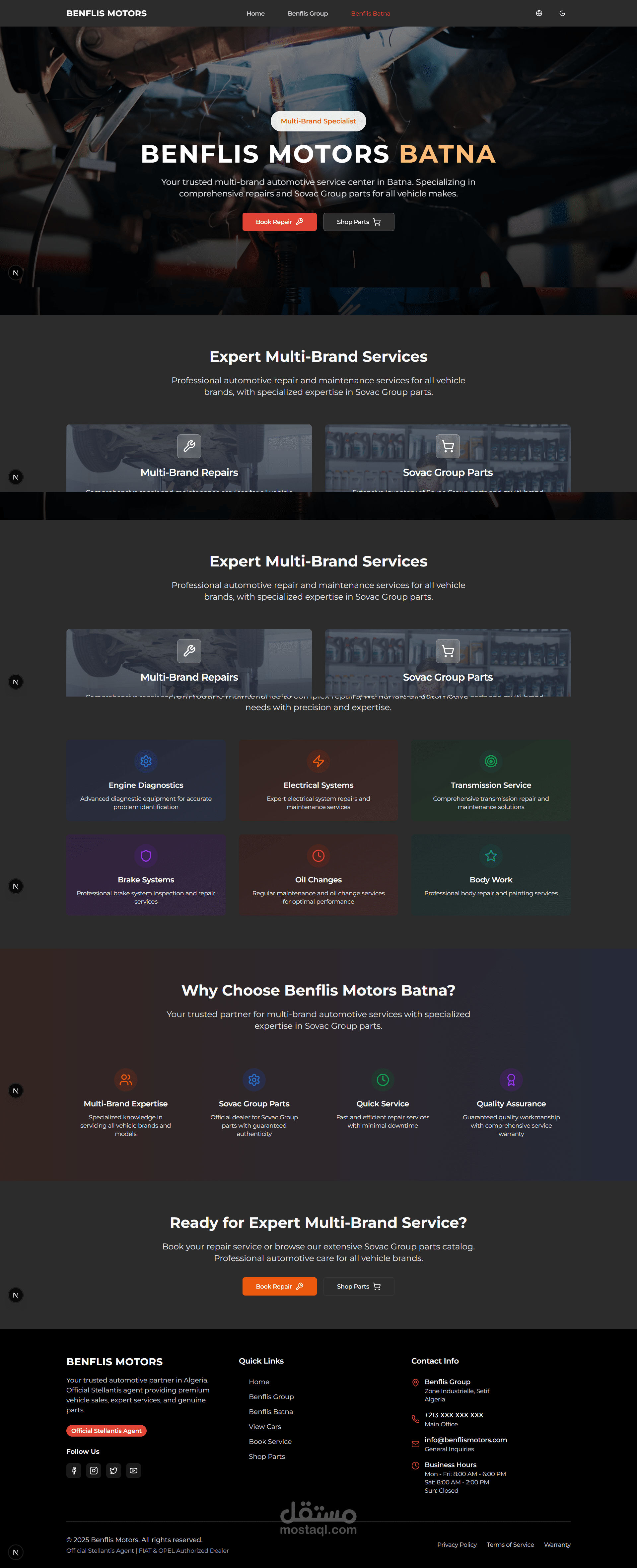This screenshot has height=1568, width=637.
Task: Open View Cars in Quick Links
Action: pyautogui.click(x=265, y=1426)
